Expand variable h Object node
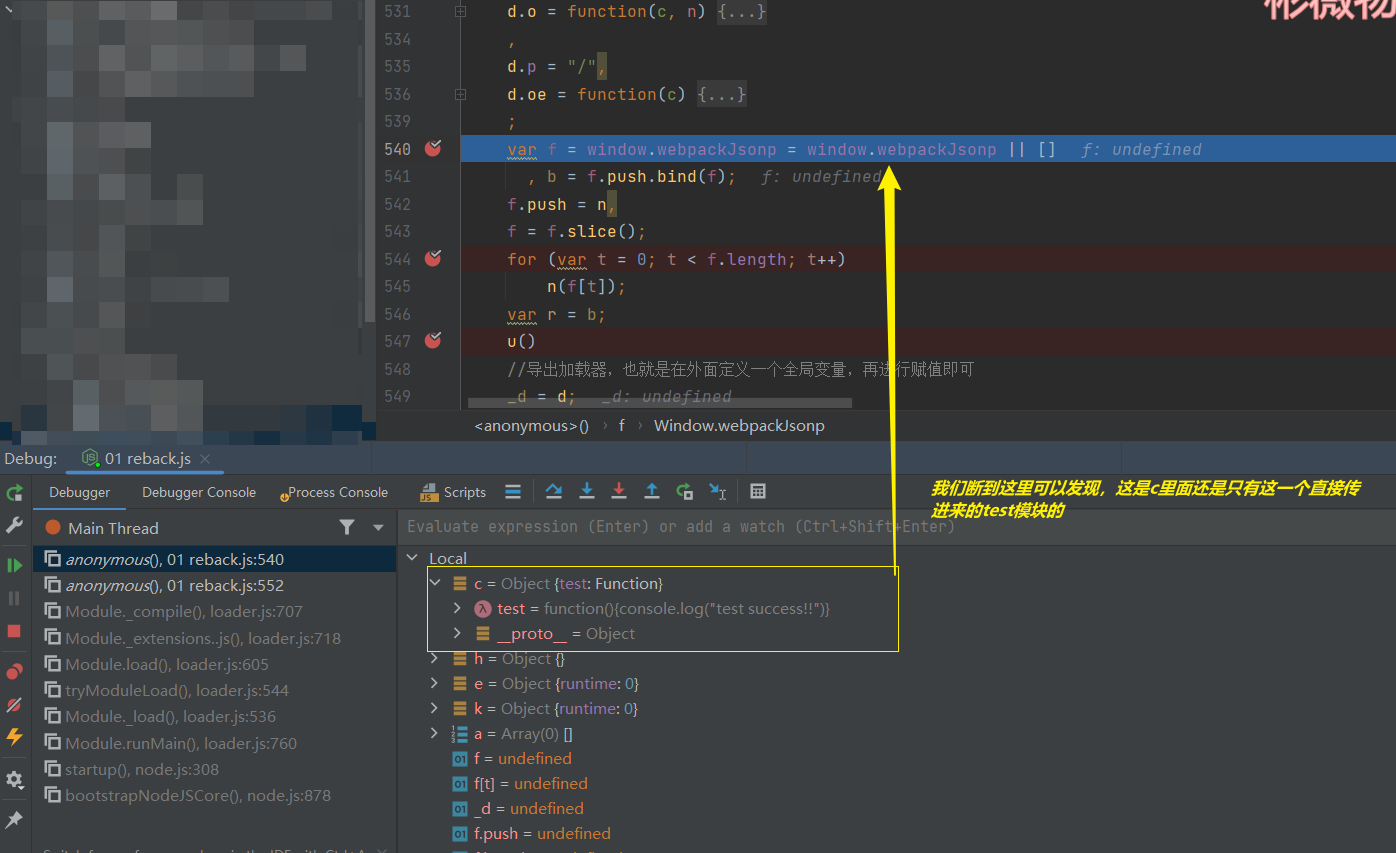Image resolution: width=1396 pixels, height=853 pixels. tap(434, 658)
